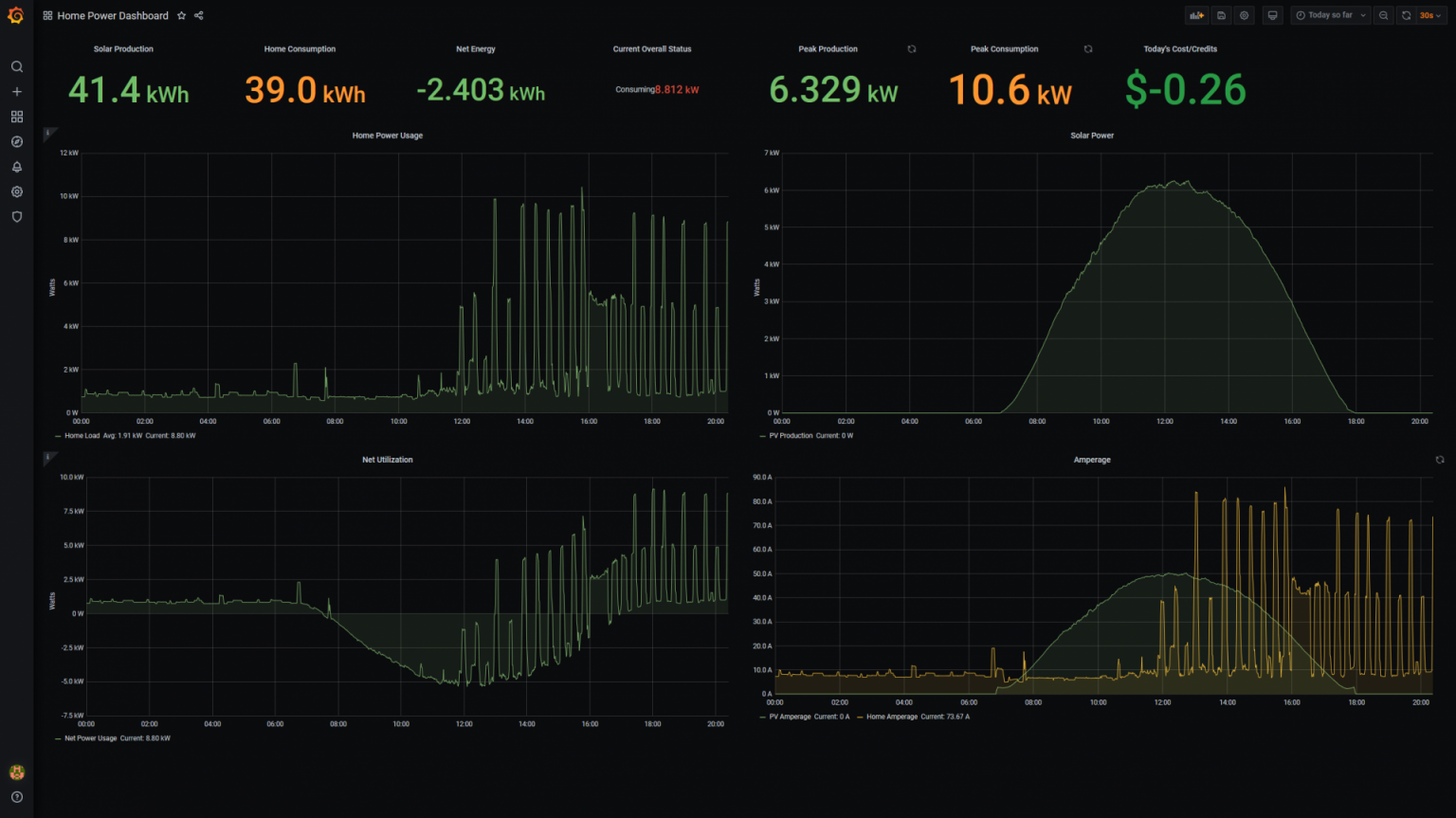Open the Solar Power panel title menu
The image size is (1456, 818).
click(x=1092, y=136)
